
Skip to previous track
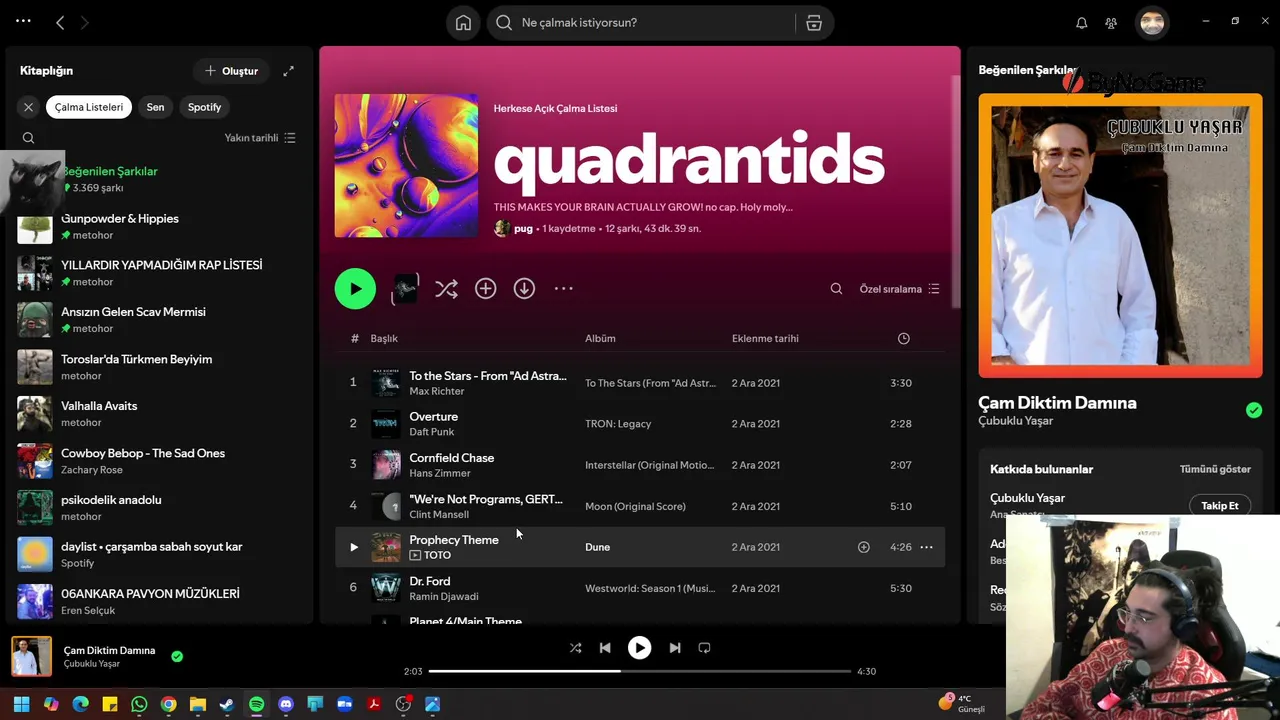tap(605, 648)
